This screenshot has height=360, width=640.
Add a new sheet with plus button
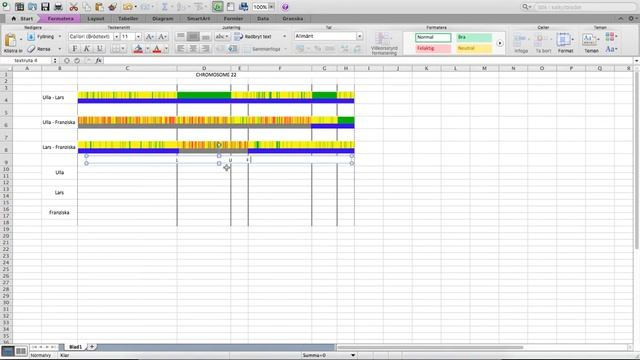[92, 347]
